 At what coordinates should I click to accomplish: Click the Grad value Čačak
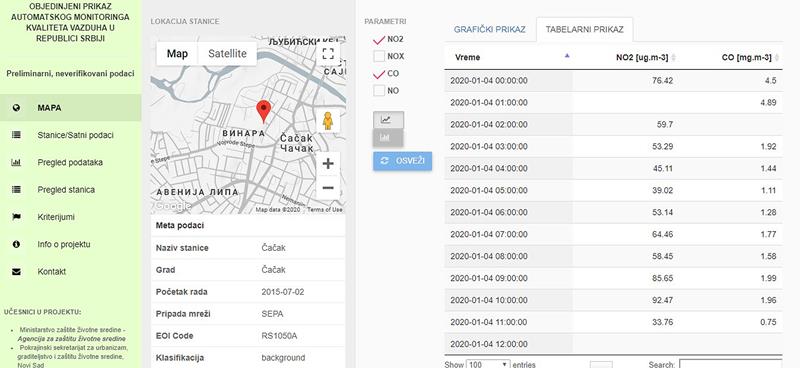tap(273, 270)
